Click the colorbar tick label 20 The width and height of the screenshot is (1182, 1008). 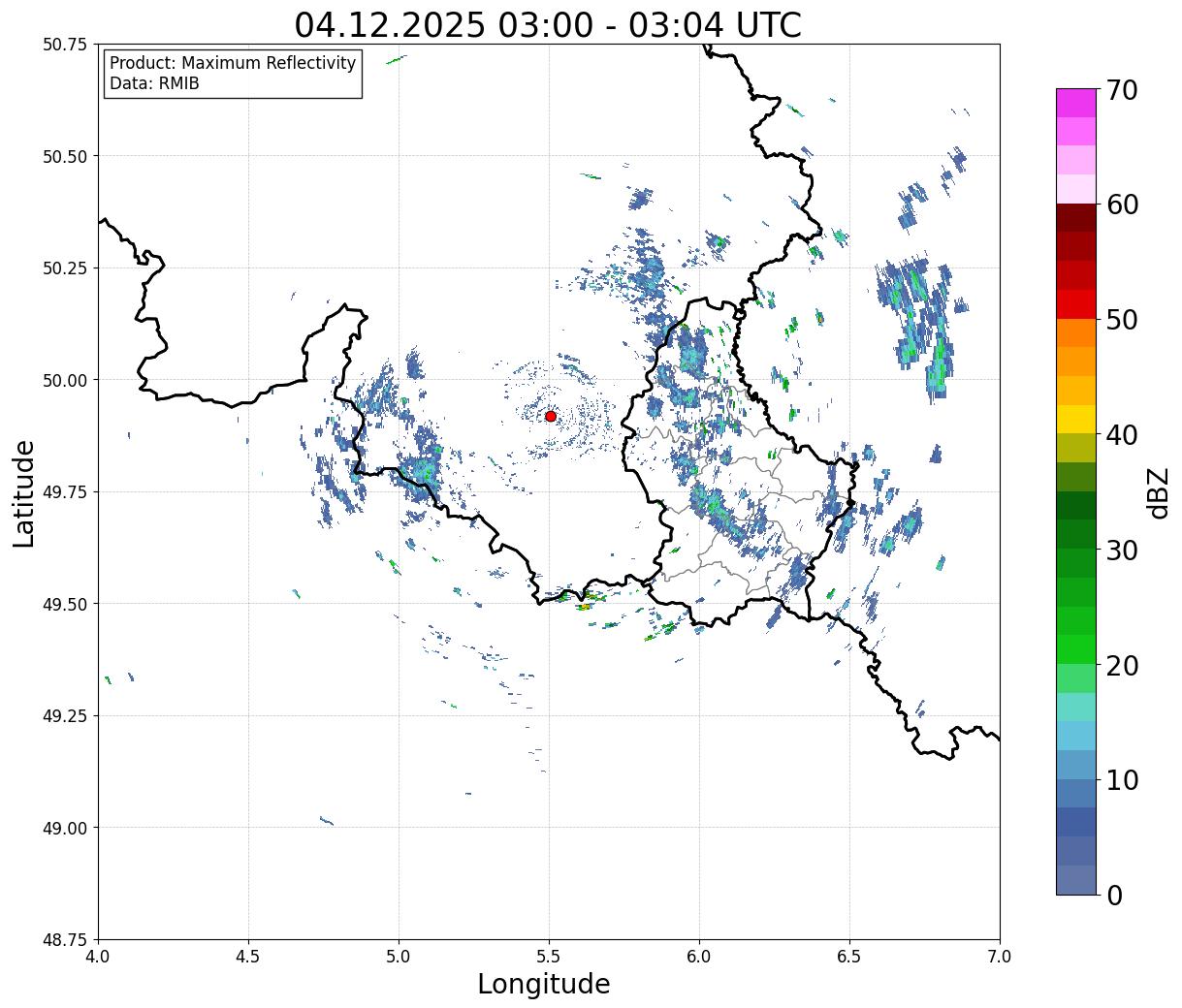(1121, 665)
